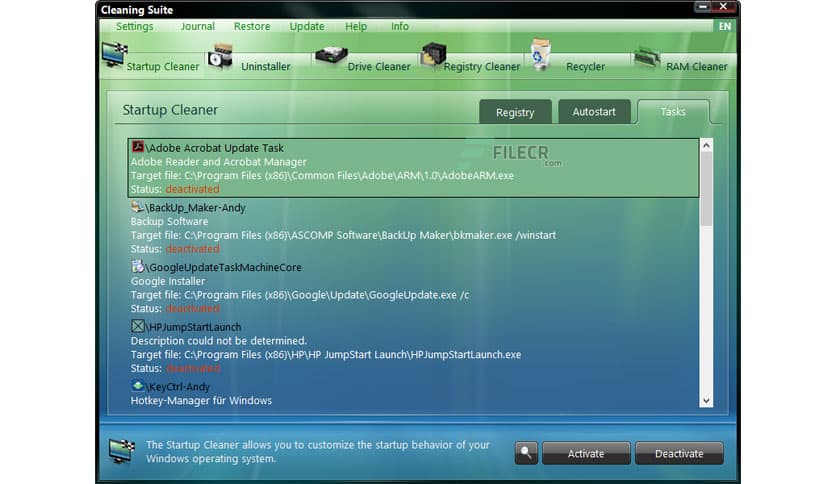Open Registry Cleaner module label
Viewport: 836px width, 484px height.
click(481, 67)
